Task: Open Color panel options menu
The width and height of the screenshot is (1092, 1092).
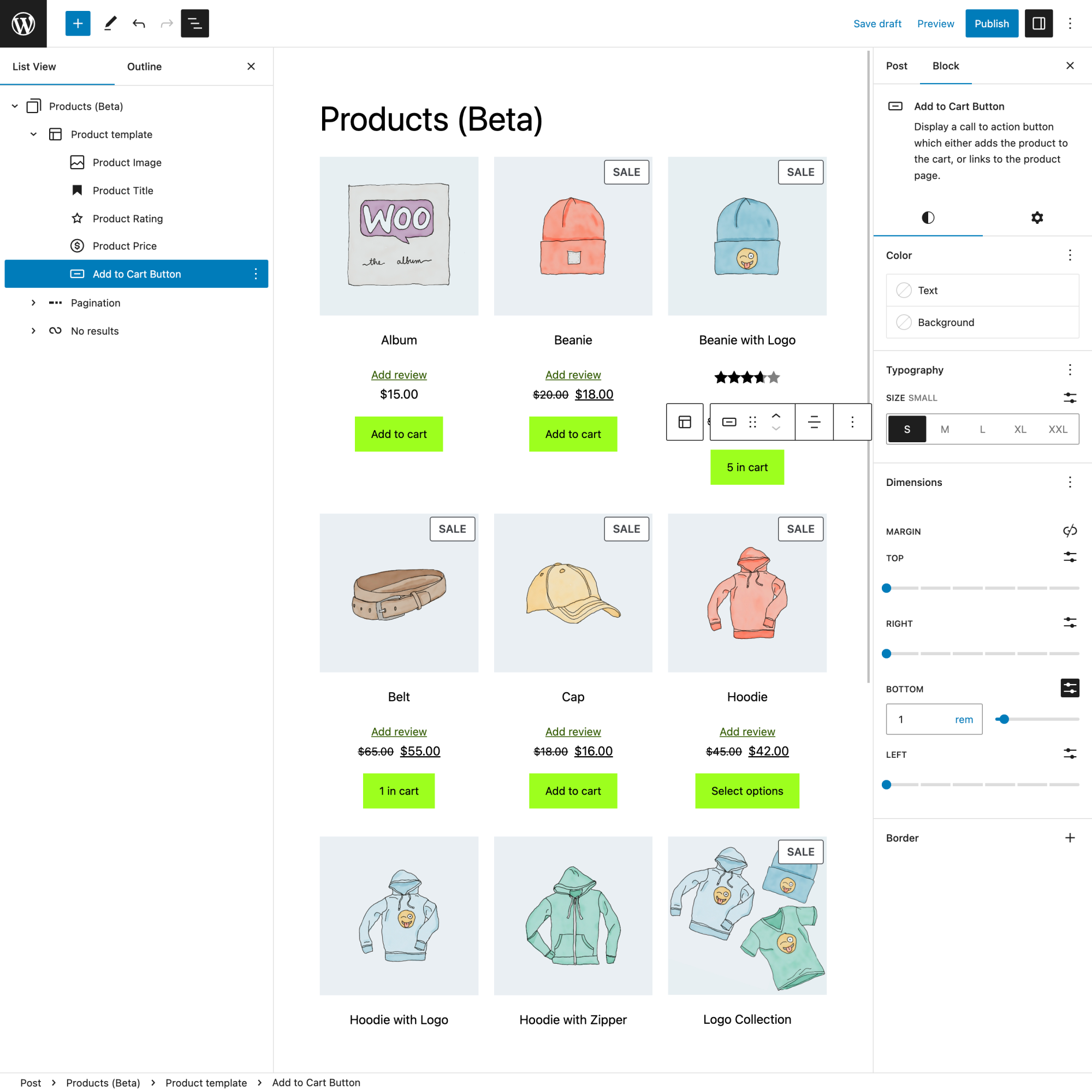Action: pos(1070,255)
